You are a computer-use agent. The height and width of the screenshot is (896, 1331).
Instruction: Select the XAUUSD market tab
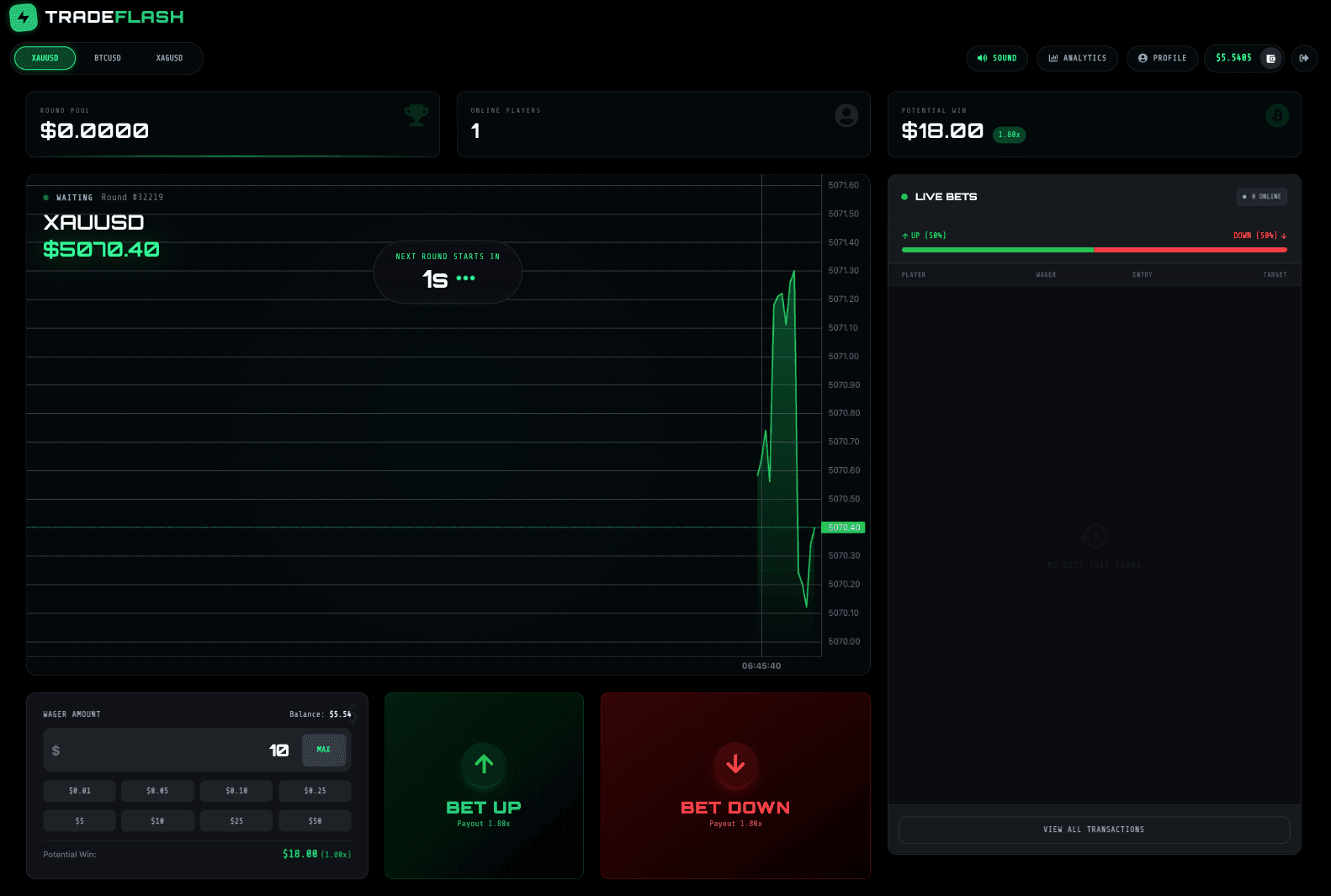tap(45, 58)
